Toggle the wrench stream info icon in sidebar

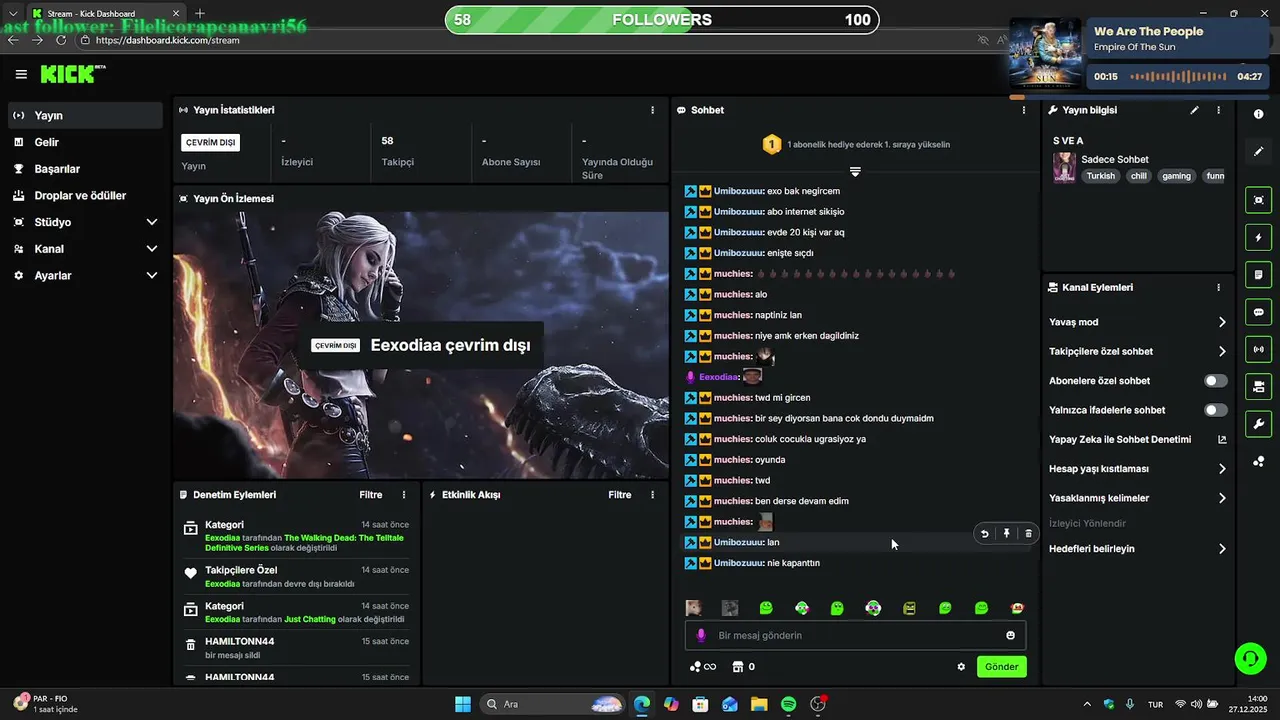[x=1258, y=424]
